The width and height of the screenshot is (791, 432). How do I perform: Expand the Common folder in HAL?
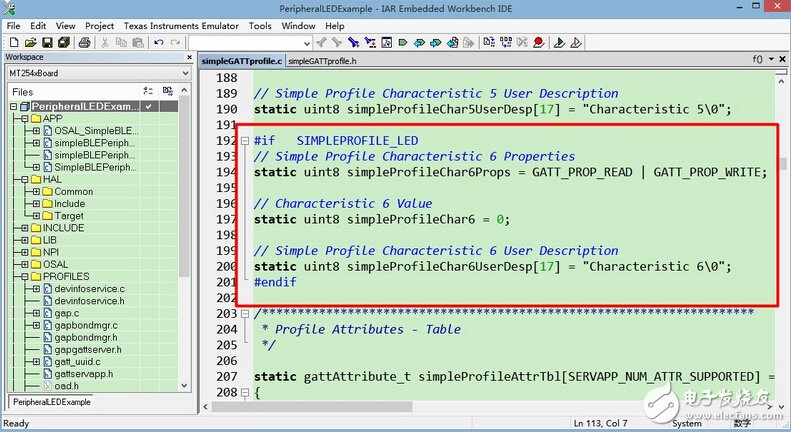pyautogui.click(x=36, y=192)
